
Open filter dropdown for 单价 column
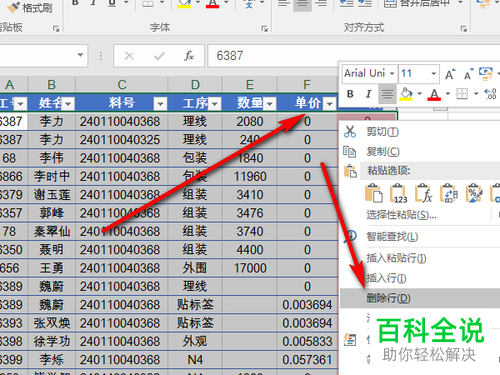[330, 104]
